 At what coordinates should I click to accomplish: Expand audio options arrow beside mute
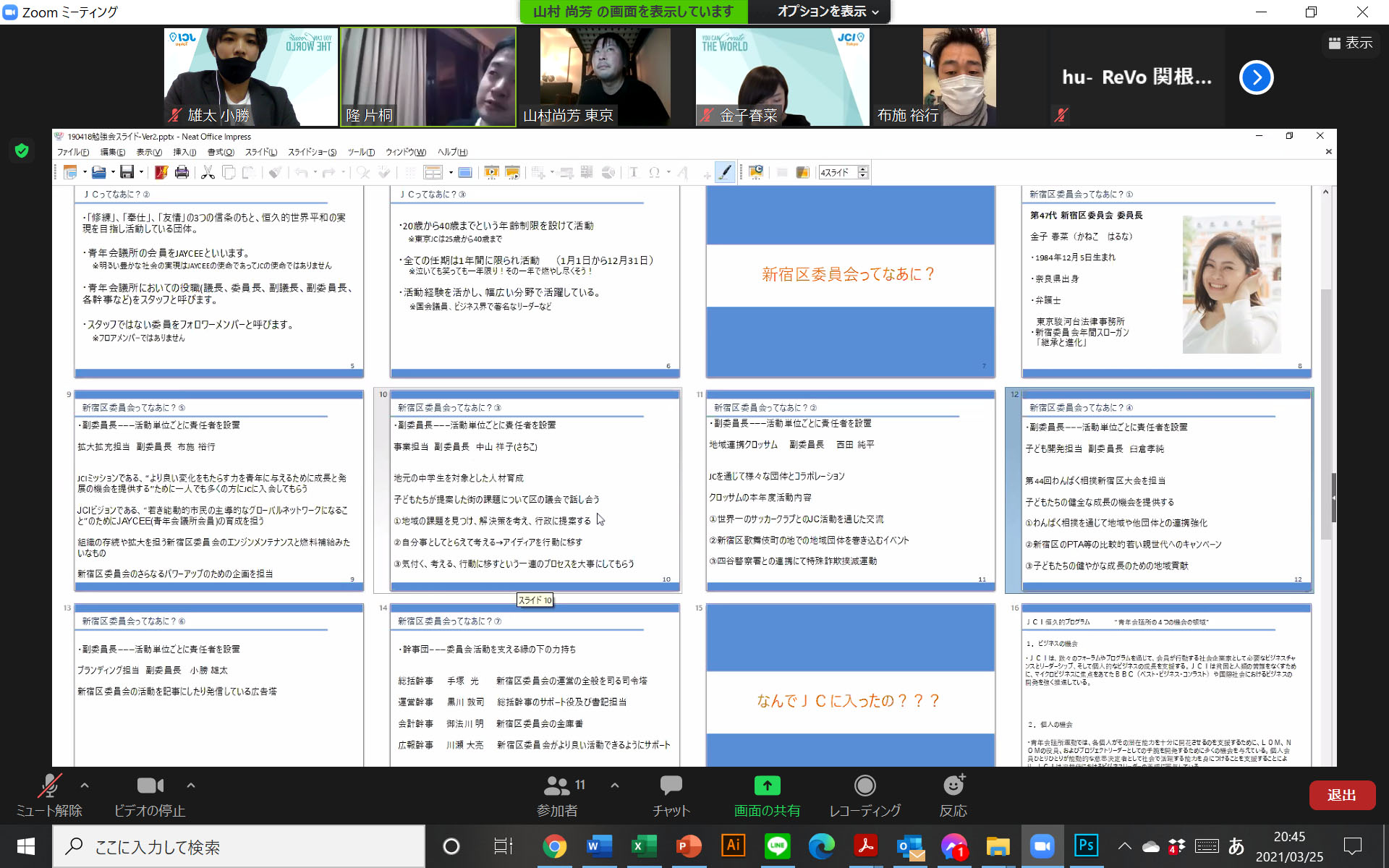pos(85,785)
